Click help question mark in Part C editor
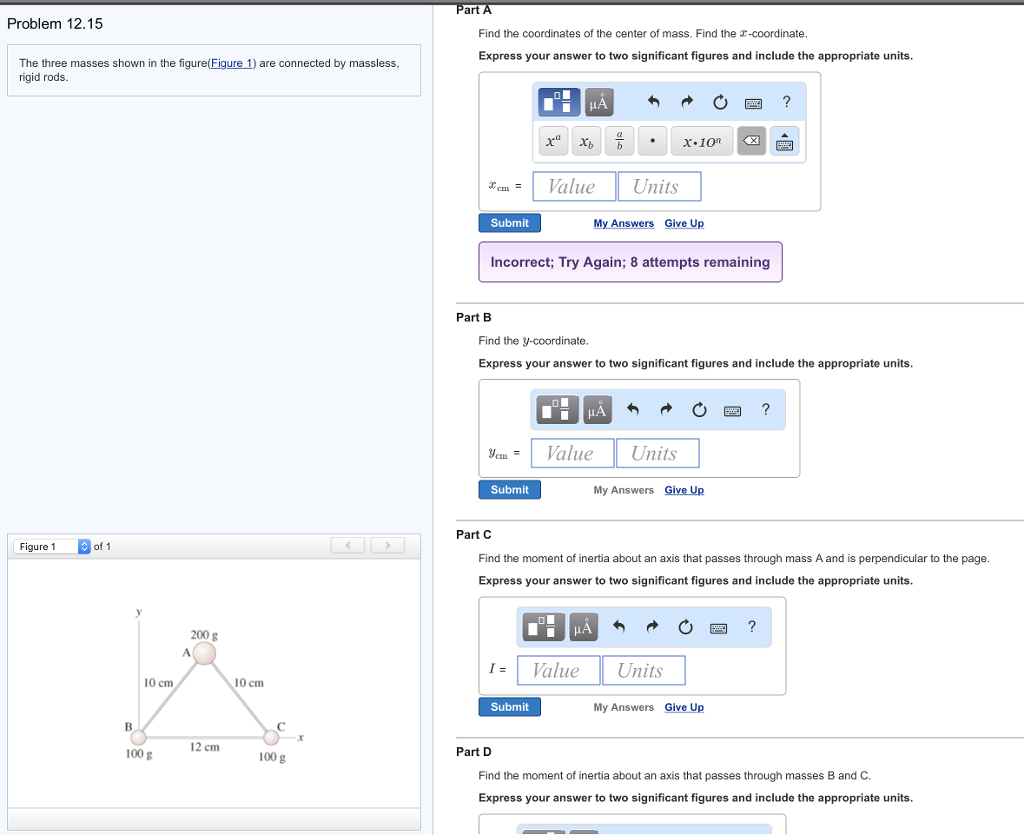The image size is (1024, 835). point(752,627)
